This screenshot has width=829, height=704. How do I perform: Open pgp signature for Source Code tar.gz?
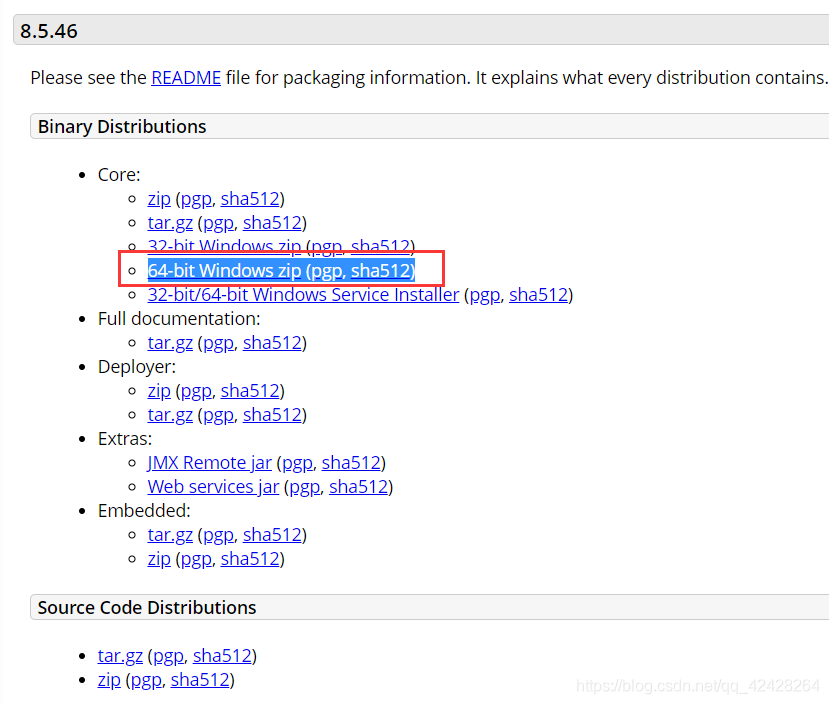[x=169, y=656]
